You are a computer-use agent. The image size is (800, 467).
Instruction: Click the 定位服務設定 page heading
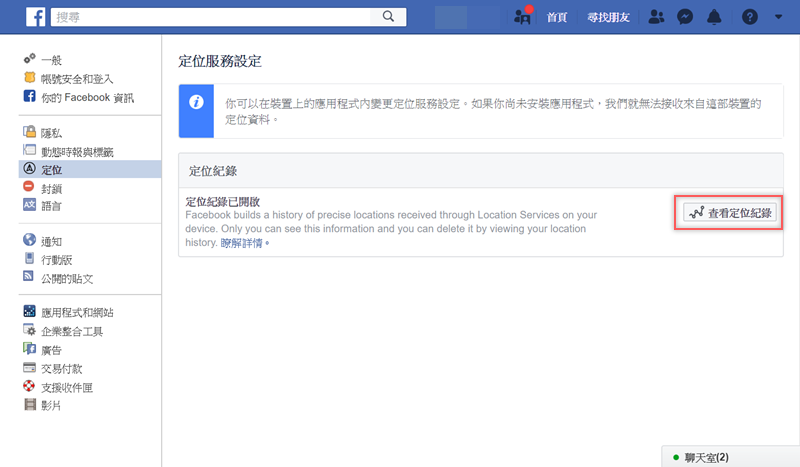(x=220, y=61)
